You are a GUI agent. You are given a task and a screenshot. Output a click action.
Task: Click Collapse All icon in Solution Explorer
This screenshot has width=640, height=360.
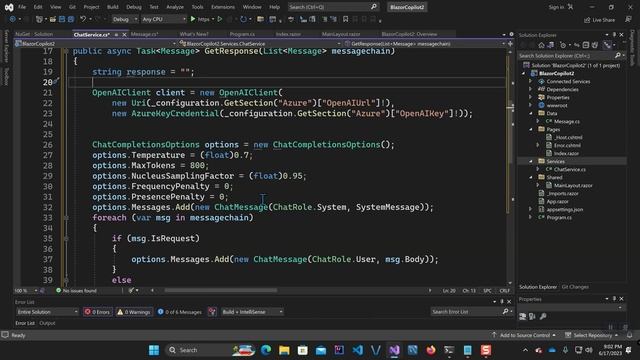click(x=586, y=45)
